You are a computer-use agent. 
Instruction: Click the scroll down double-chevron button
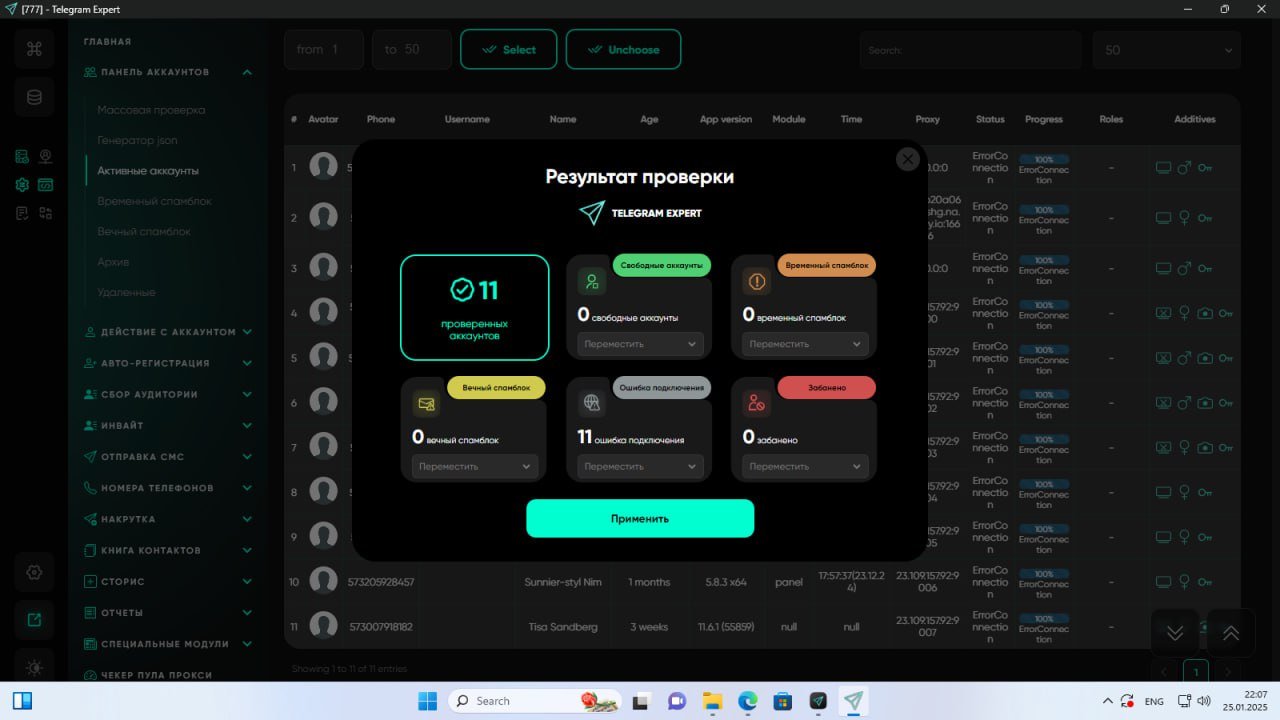pyautogui.click(x=1175, y=633)
